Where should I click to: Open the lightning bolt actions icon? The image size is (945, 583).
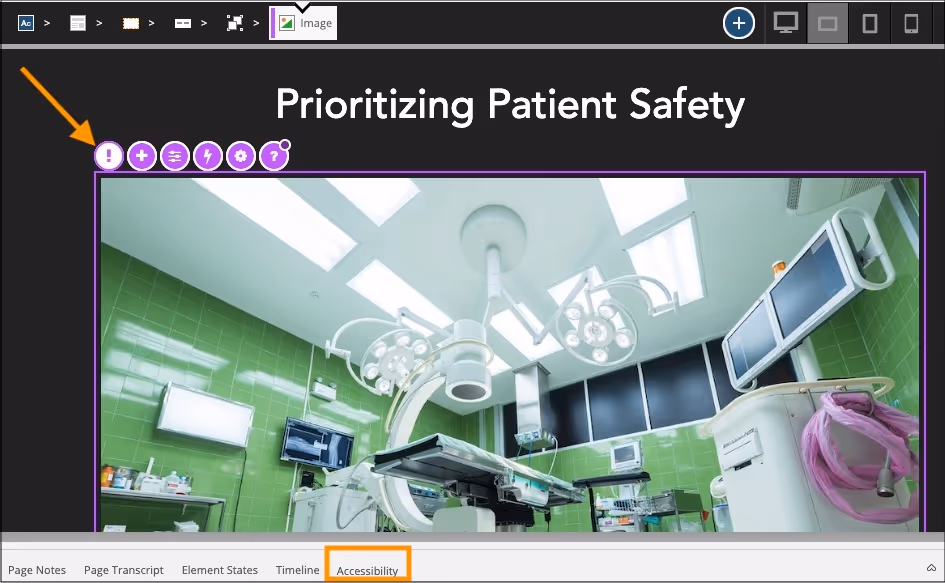click(x=208, y=156)
